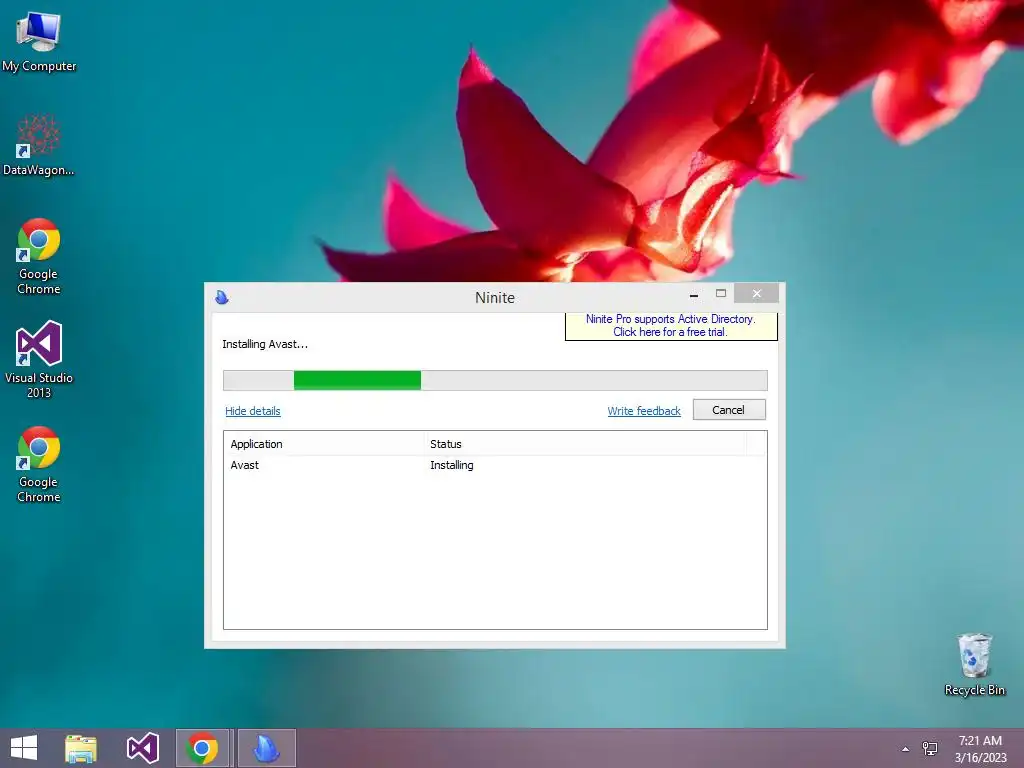The height and width of the screenshot is (768, 1024).
Task: Switch to Chrome in the taskbar
Action: 202,748
